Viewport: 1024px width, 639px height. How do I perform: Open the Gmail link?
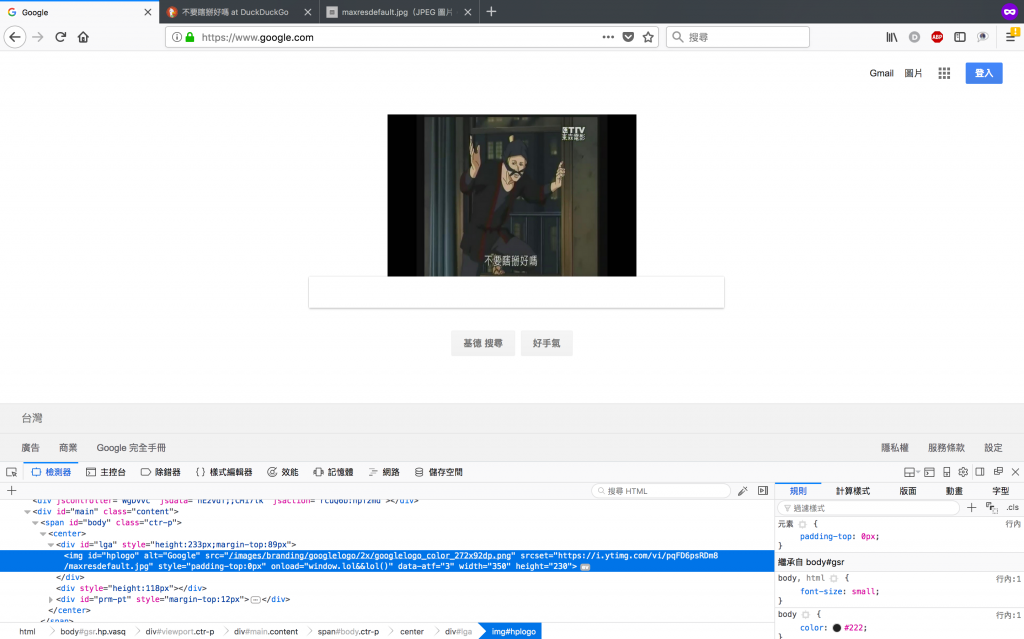881,73
